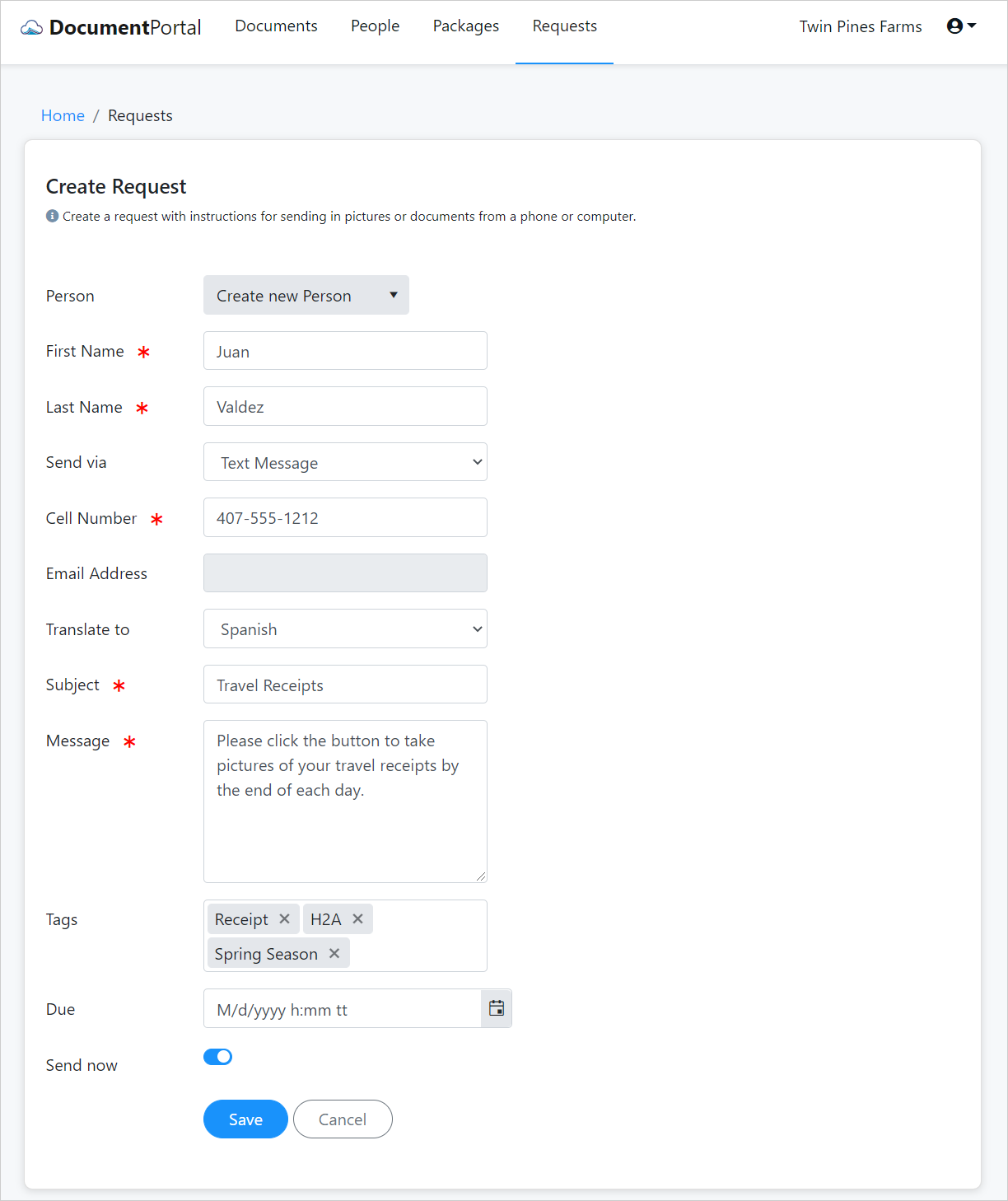Screen dimensions: 1008x1201
Task: Open the People section
Action: (x=375, y=26)
